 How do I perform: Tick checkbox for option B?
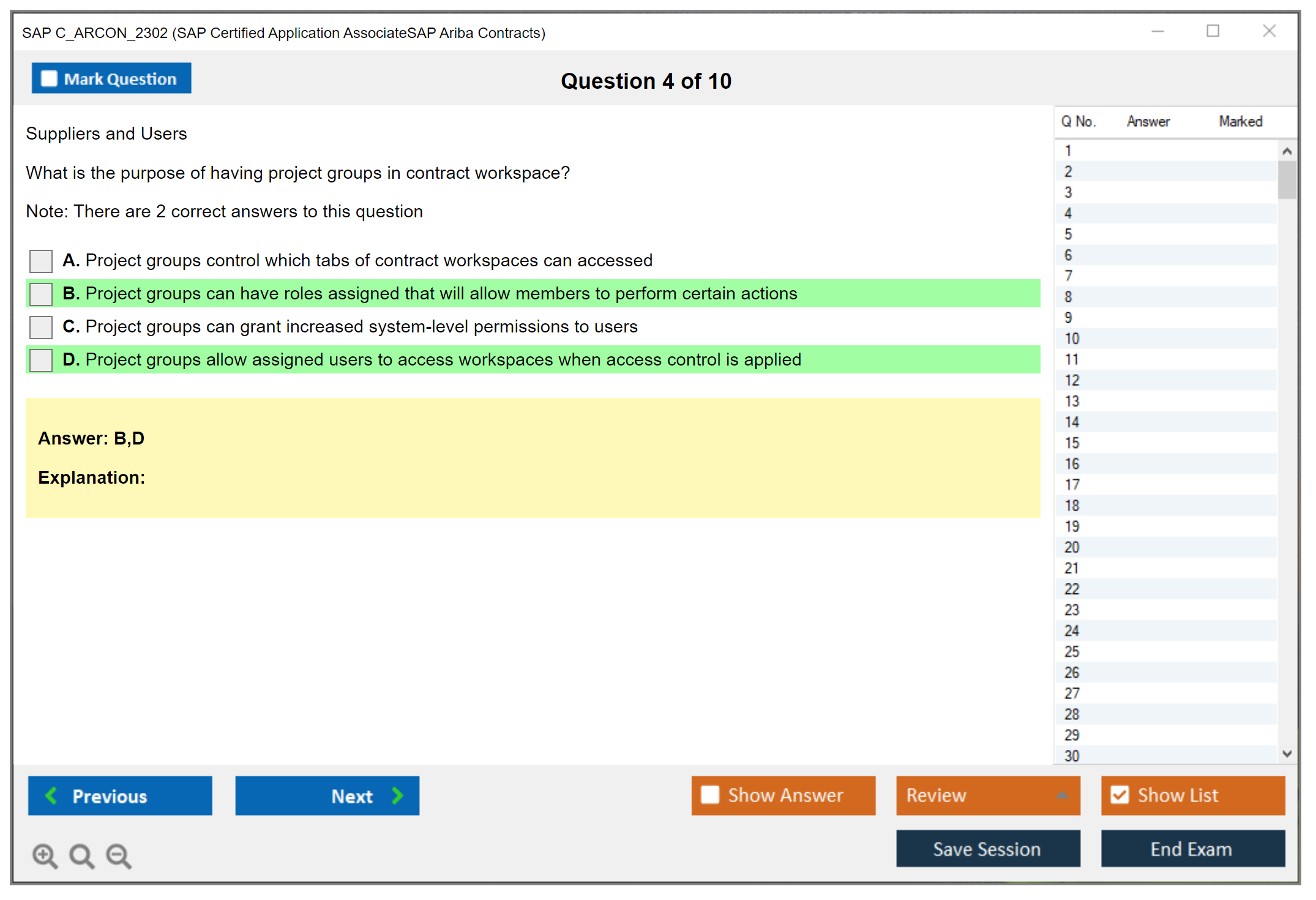coord(41,294)
